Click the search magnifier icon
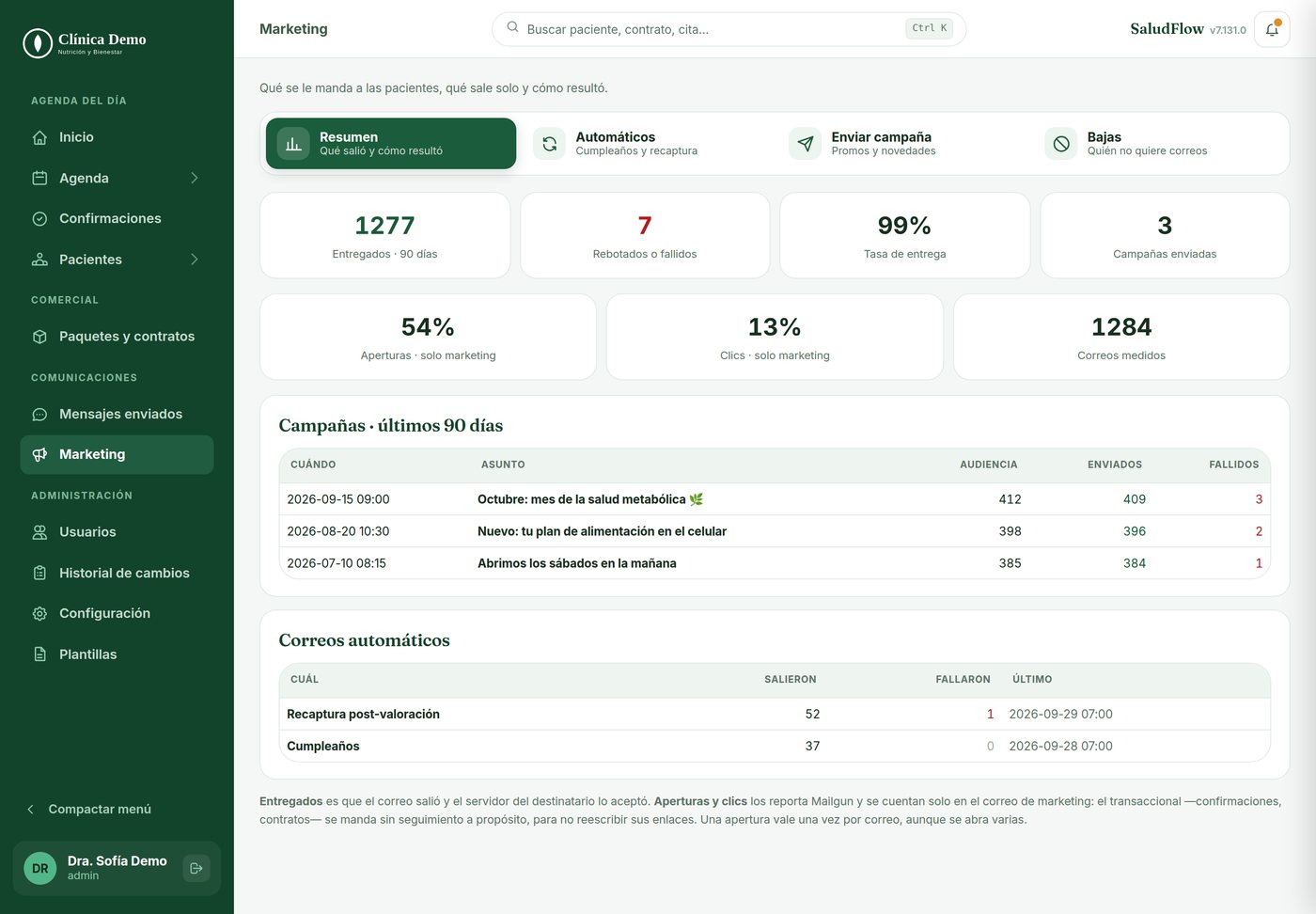1316x914 pixels. [512, 27]
